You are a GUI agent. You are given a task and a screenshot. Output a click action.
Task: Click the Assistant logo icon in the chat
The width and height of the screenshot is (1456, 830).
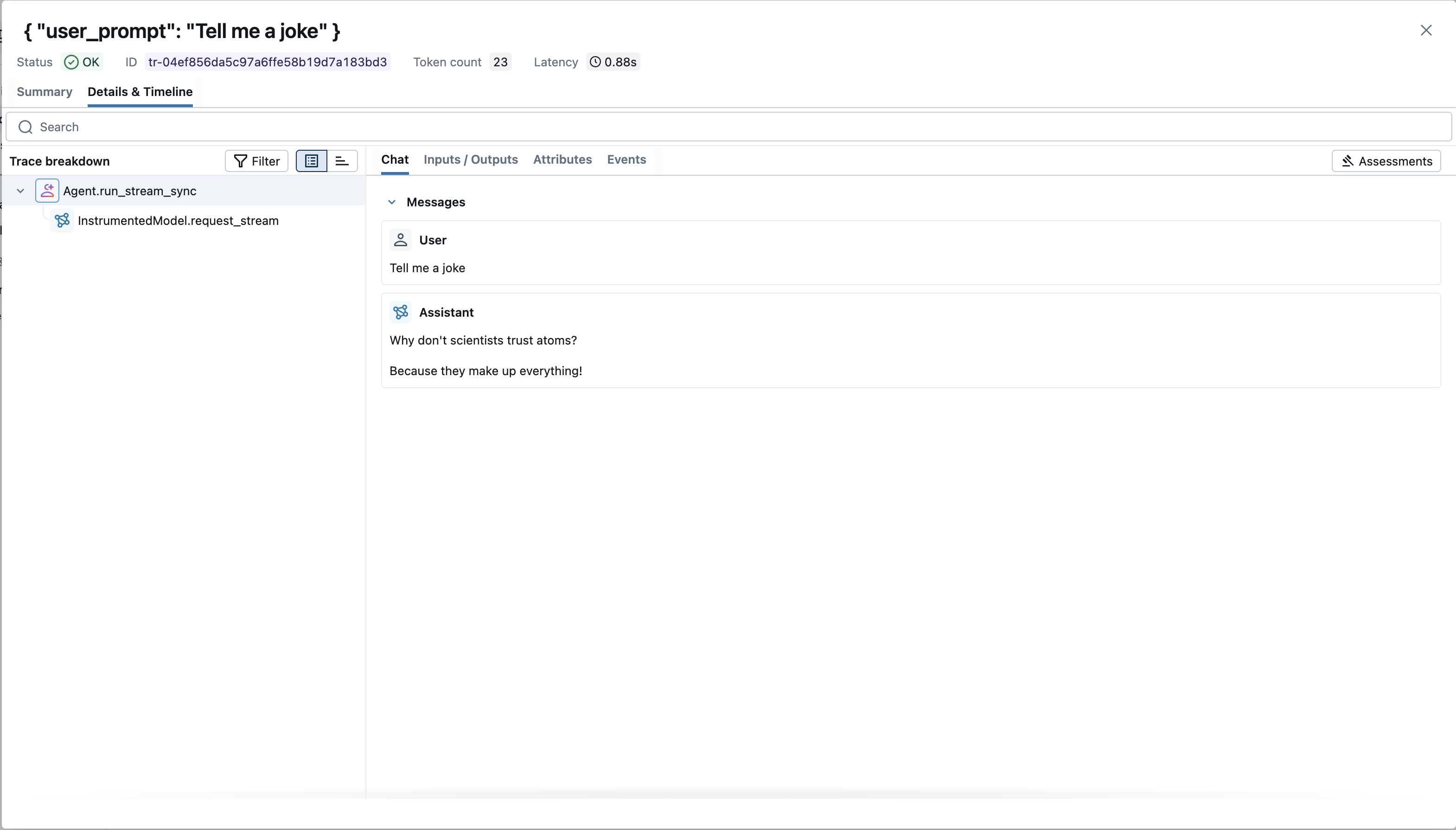coord(401,312)
